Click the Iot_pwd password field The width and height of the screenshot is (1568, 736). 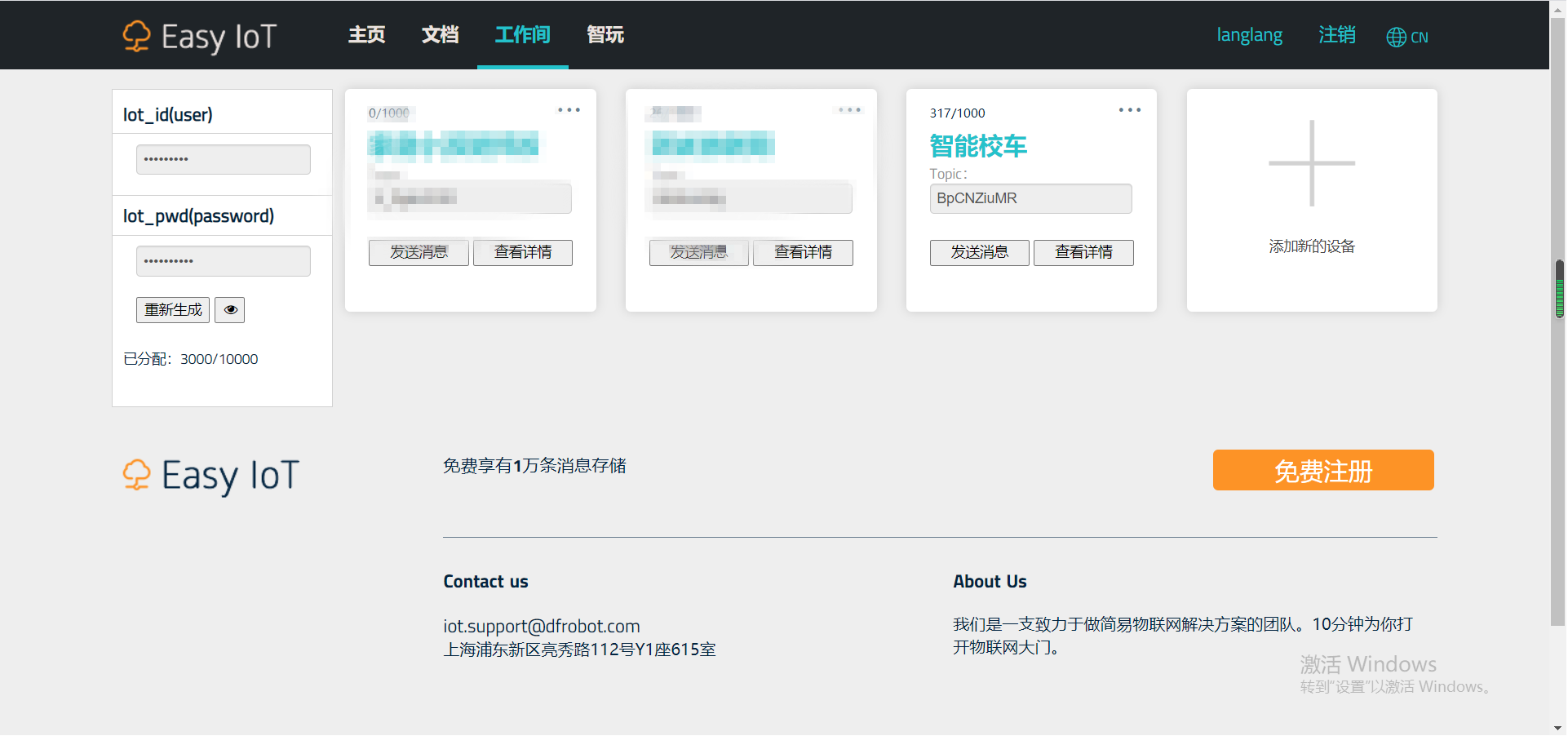(223, 261)
